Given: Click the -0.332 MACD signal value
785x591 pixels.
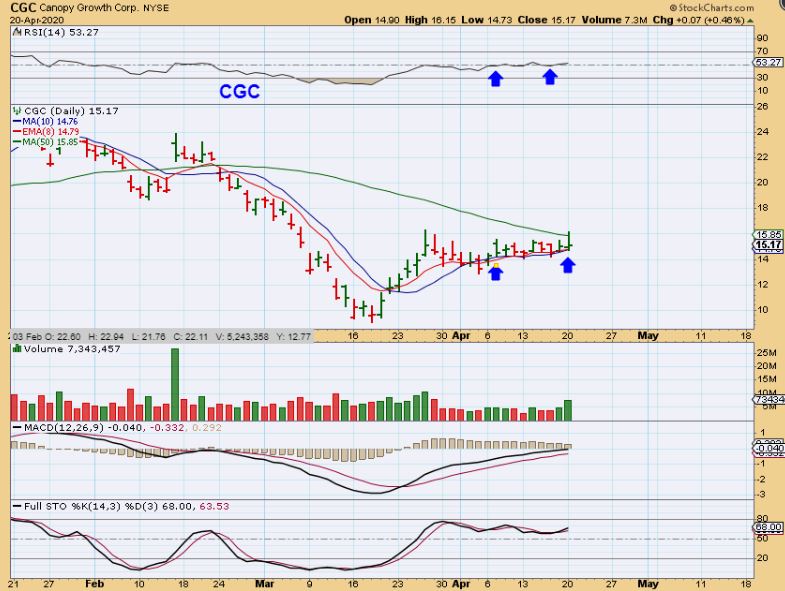Looking at the screenshot, I should (167, 428).
